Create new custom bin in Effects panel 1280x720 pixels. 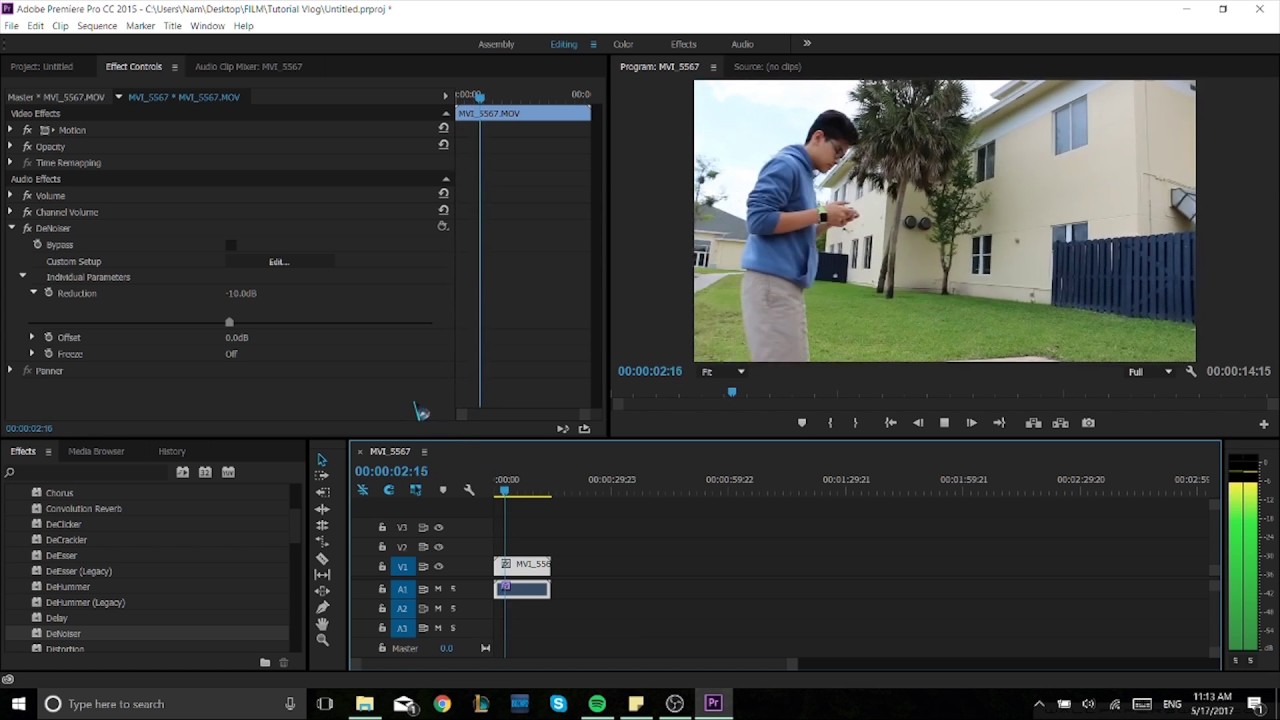265,662
